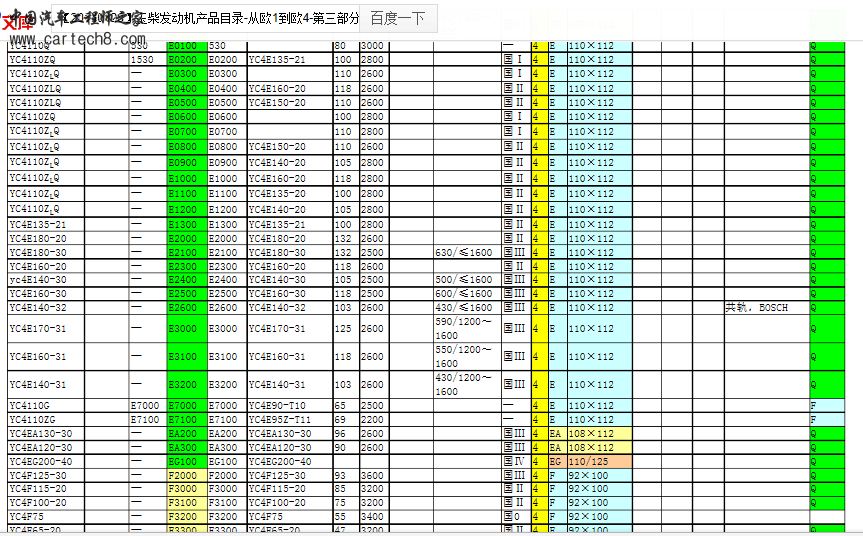Click the 1530 cell in YC4110ZQ row

pyautogui.click(x=148, y=59)
